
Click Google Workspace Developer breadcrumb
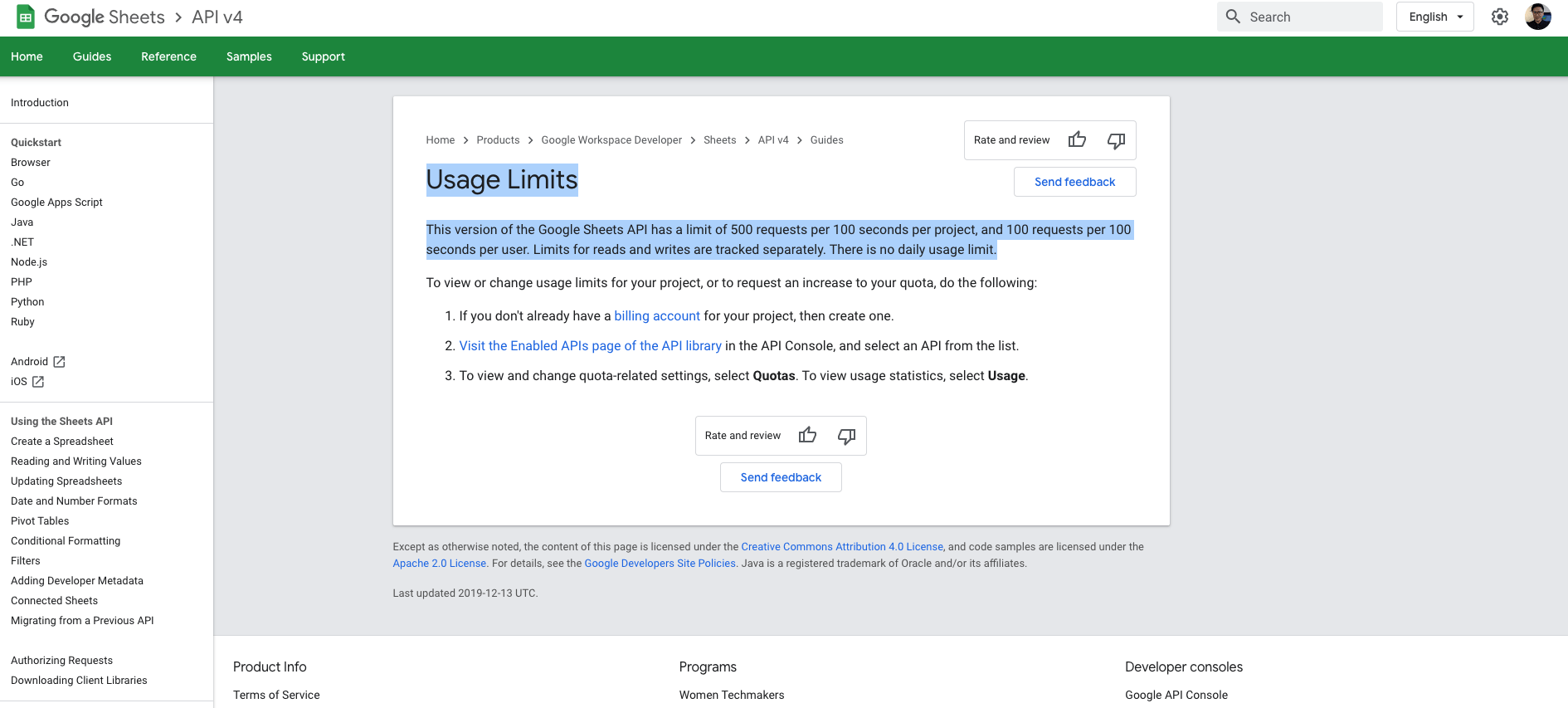611,140
